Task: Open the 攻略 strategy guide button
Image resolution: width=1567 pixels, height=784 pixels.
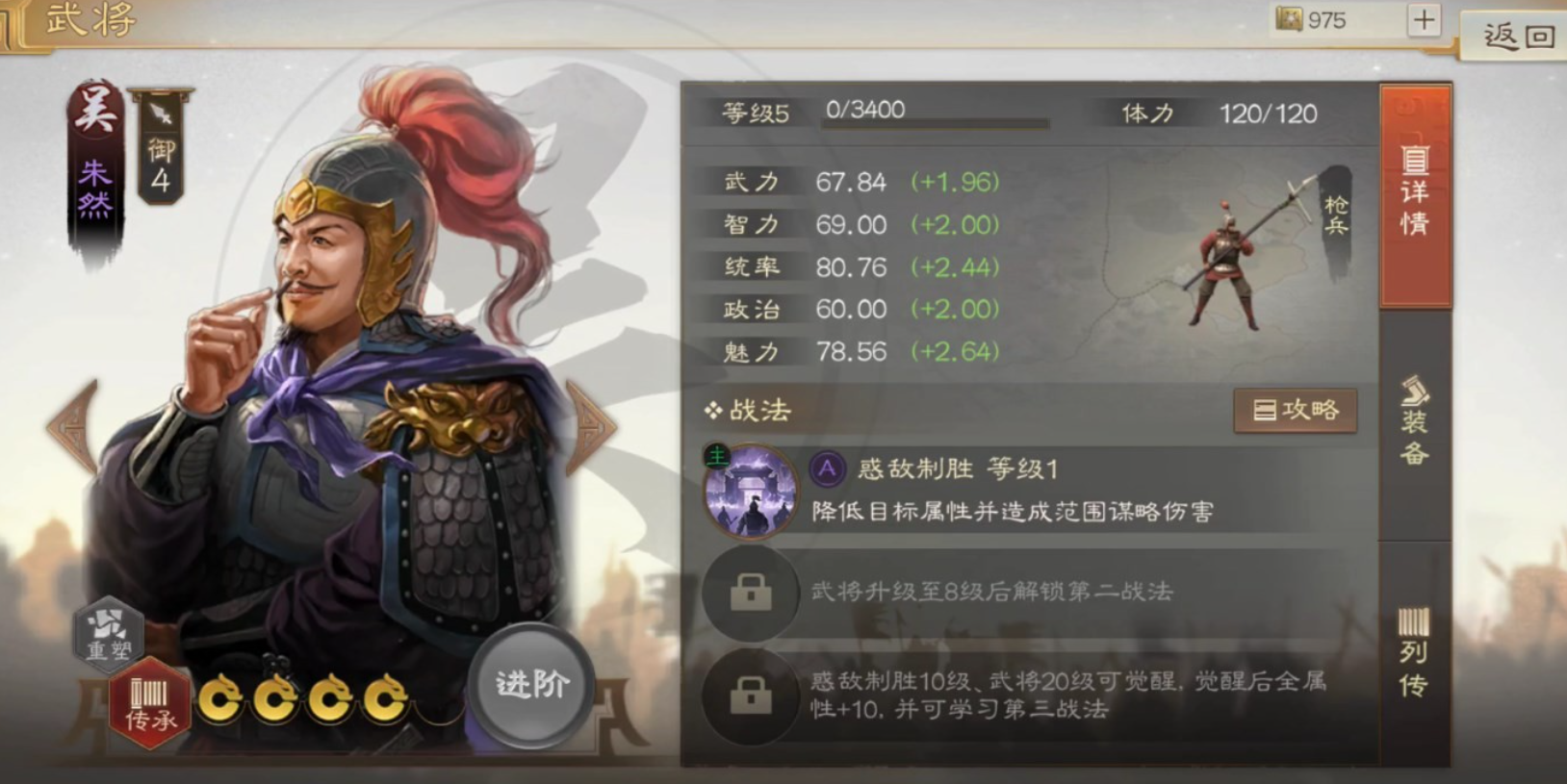Action: pyautogui.click(x=1296, y=411)
